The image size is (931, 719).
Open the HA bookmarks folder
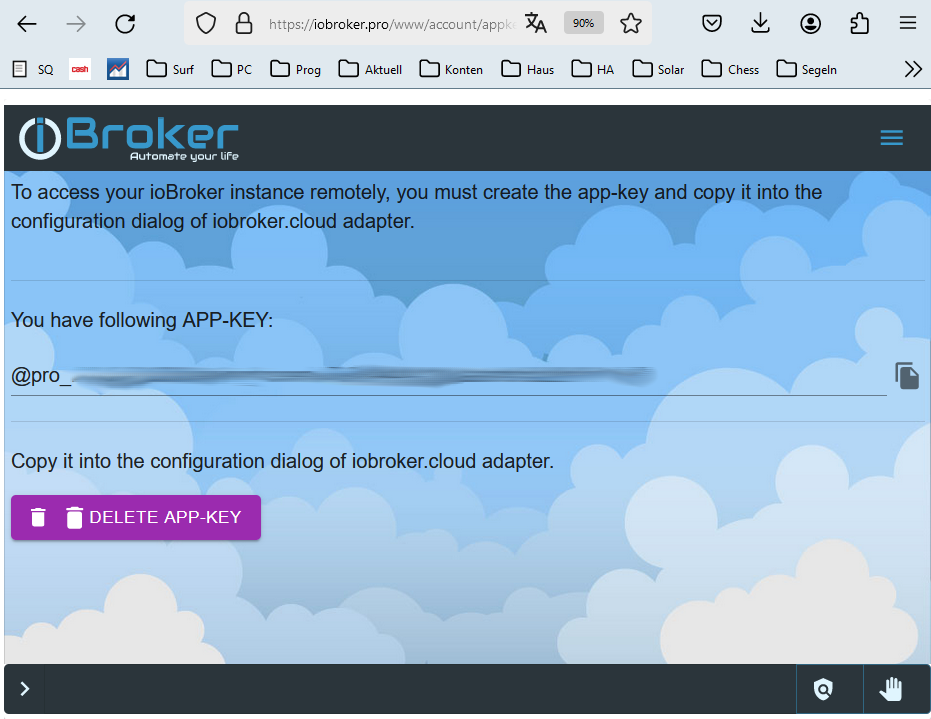click(x=593, y=69)
